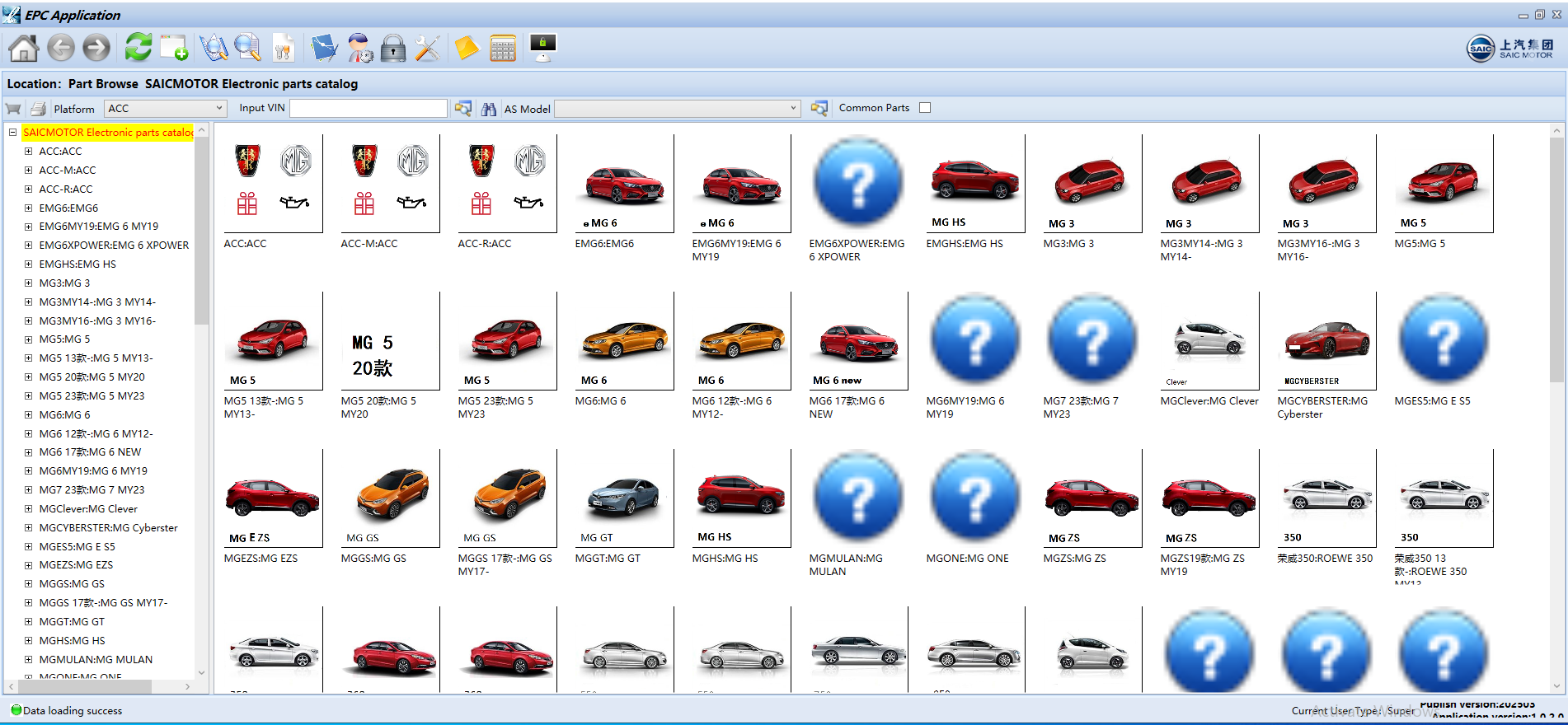The height and width of the screenshot is (725, 1568).
Task: Open the map search magnifier tool
Action: coord(214,49)
